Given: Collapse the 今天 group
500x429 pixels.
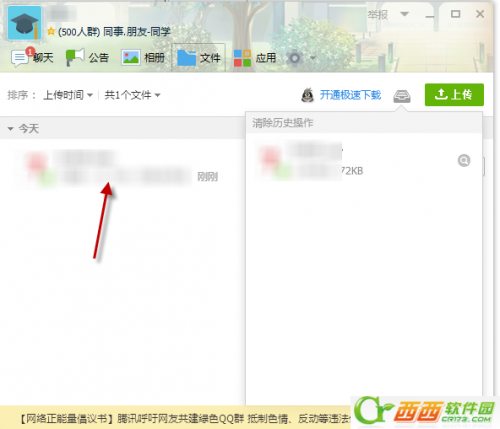Looking at the screenshot, I should tap(10, 128).
